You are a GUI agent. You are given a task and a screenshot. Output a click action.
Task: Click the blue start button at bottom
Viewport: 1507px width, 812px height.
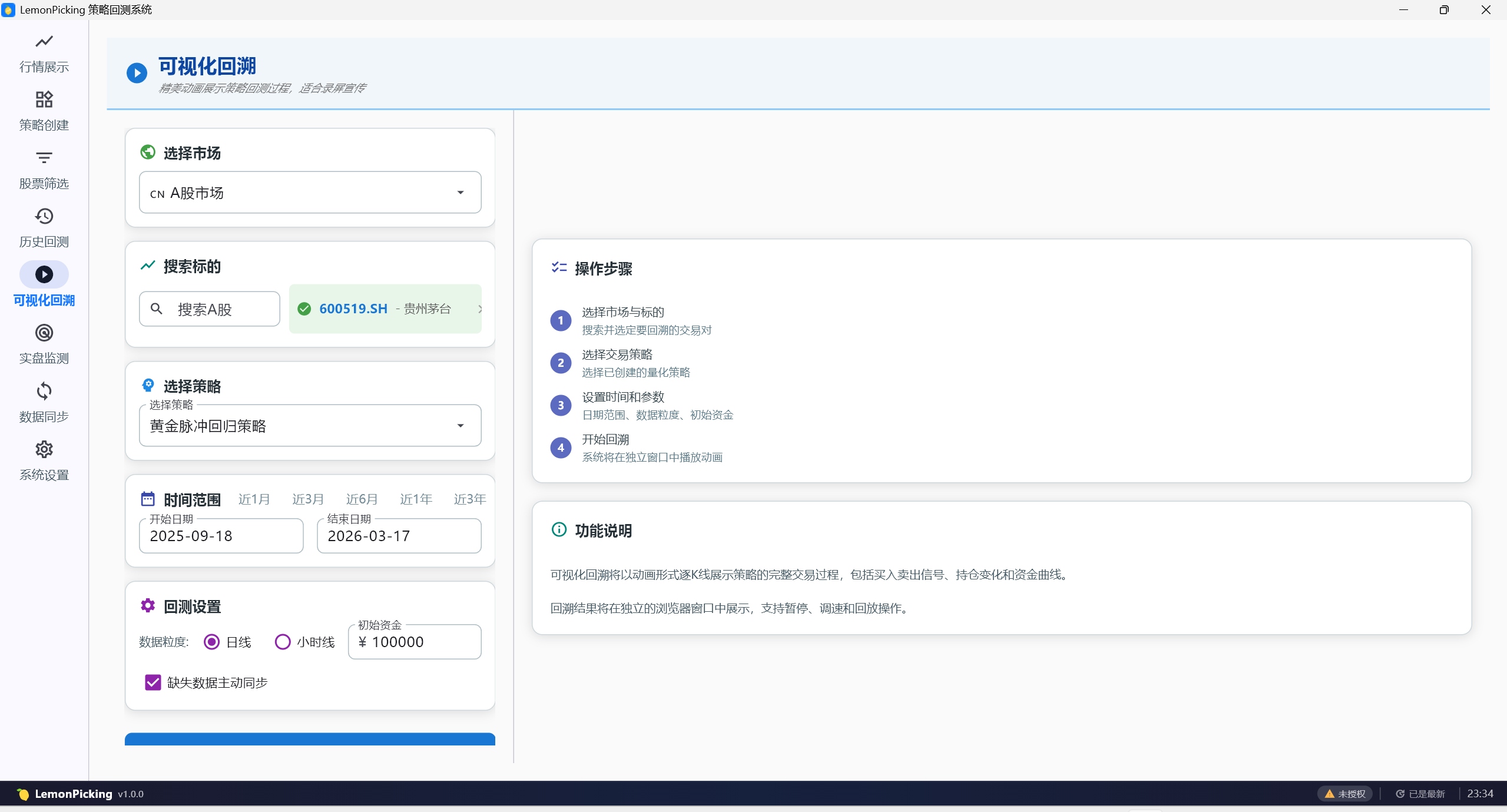coord(310,739)
